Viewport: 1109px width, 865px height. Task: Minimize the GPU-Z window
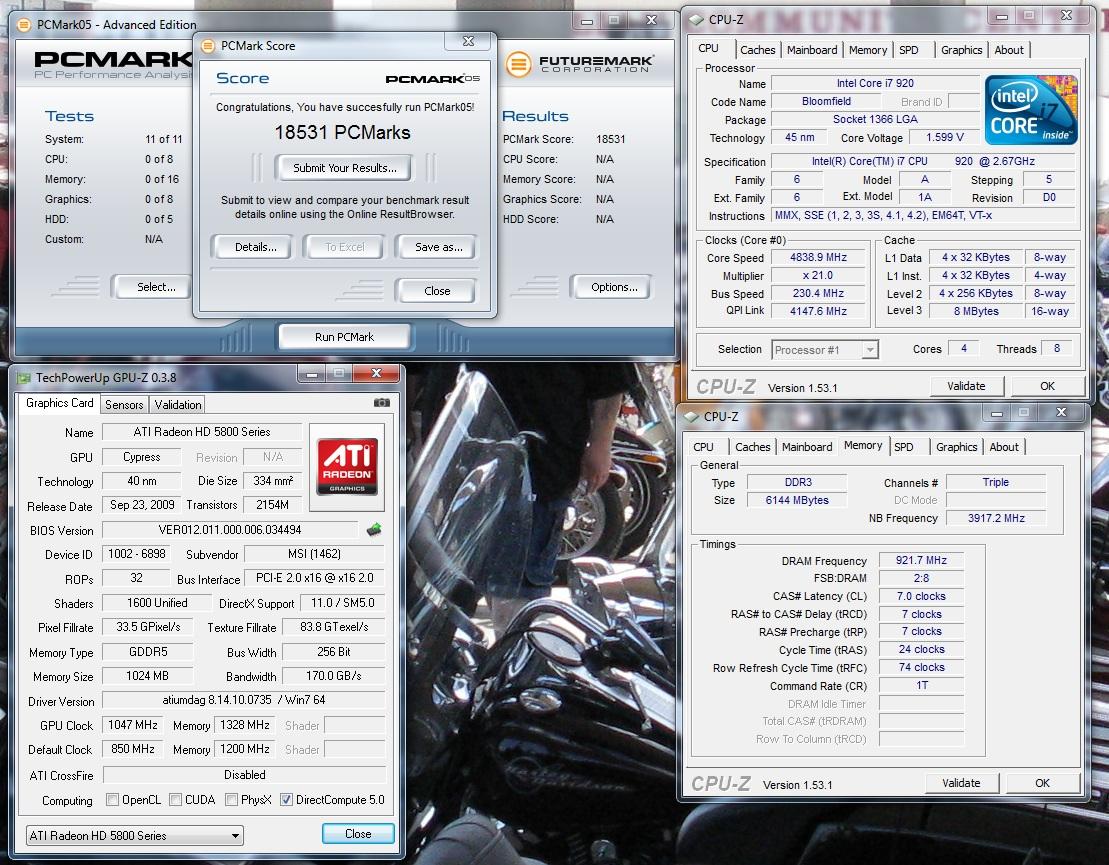[311, 373]
